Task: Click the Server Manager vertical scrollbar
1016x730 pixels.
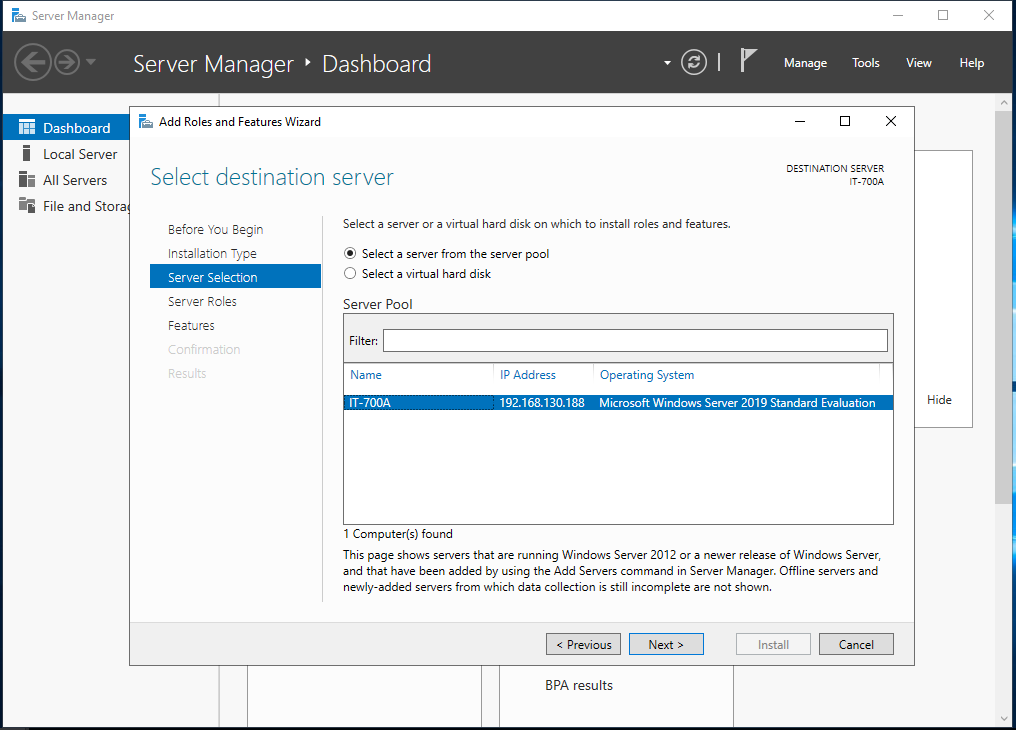Action: click(x=1003, y=306)
